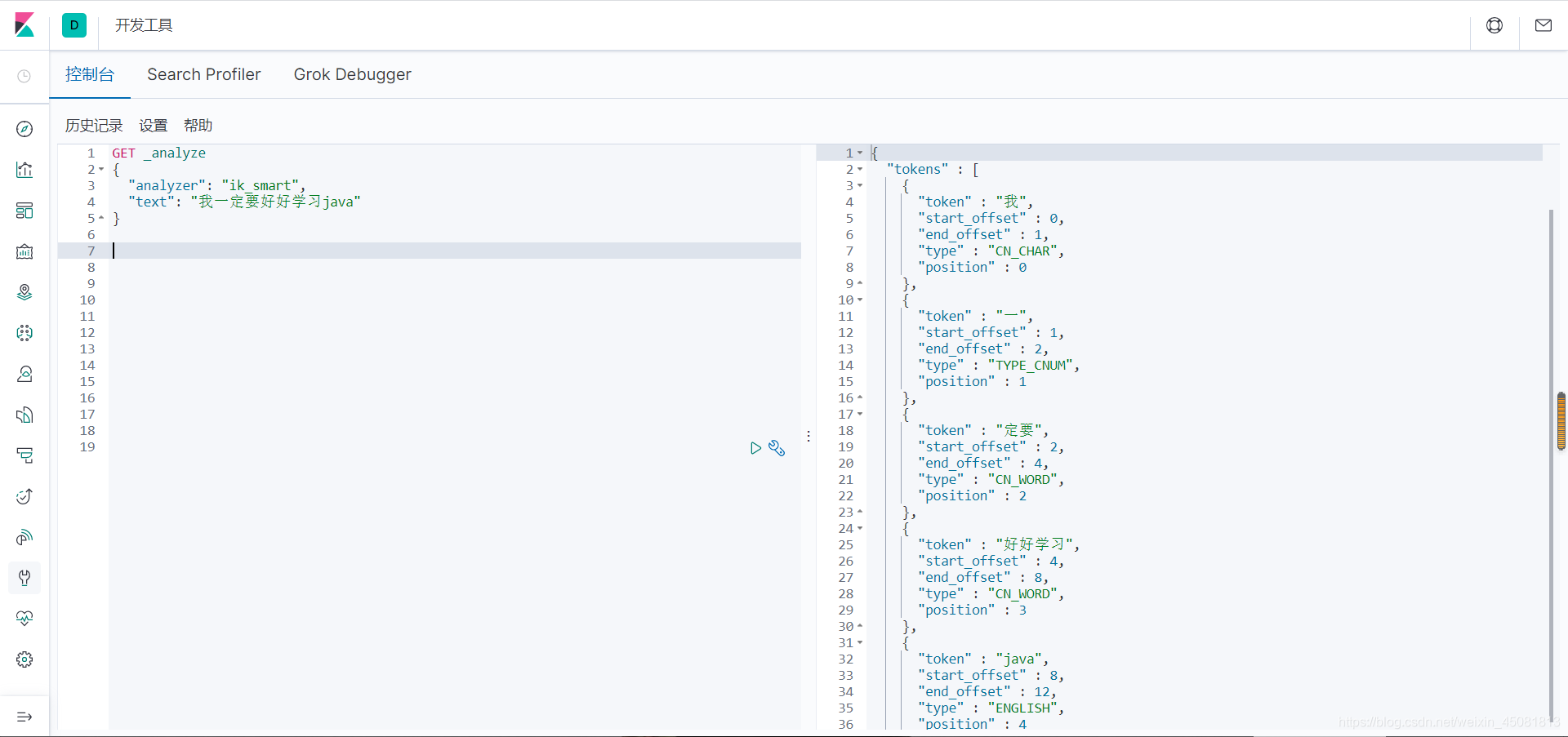1568x737 pixels.
Task: Click "token" : "java" response line
Action: click(x=983, y=659)
